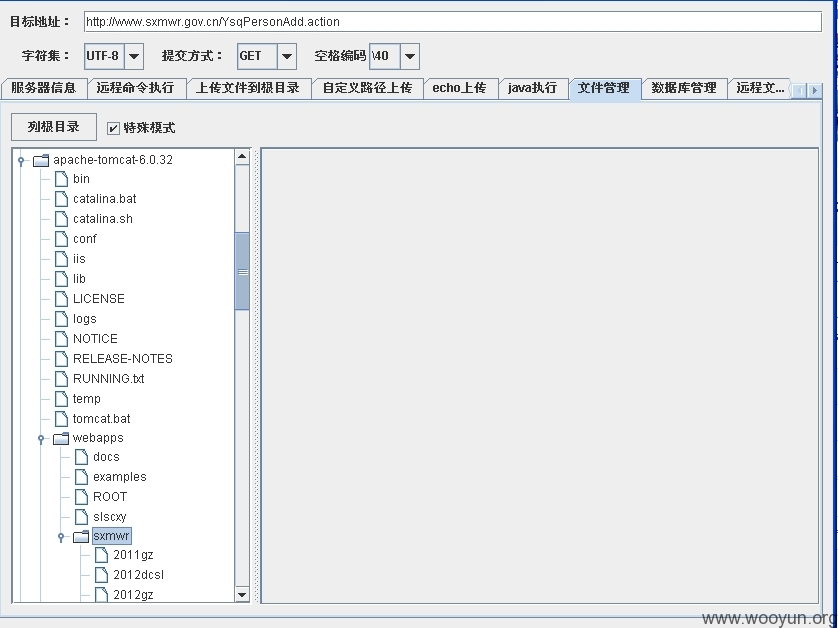The width and height of the screenshot is (838, 628).
Task: Click the NOTICE file icon
Action: click(61, 339)
